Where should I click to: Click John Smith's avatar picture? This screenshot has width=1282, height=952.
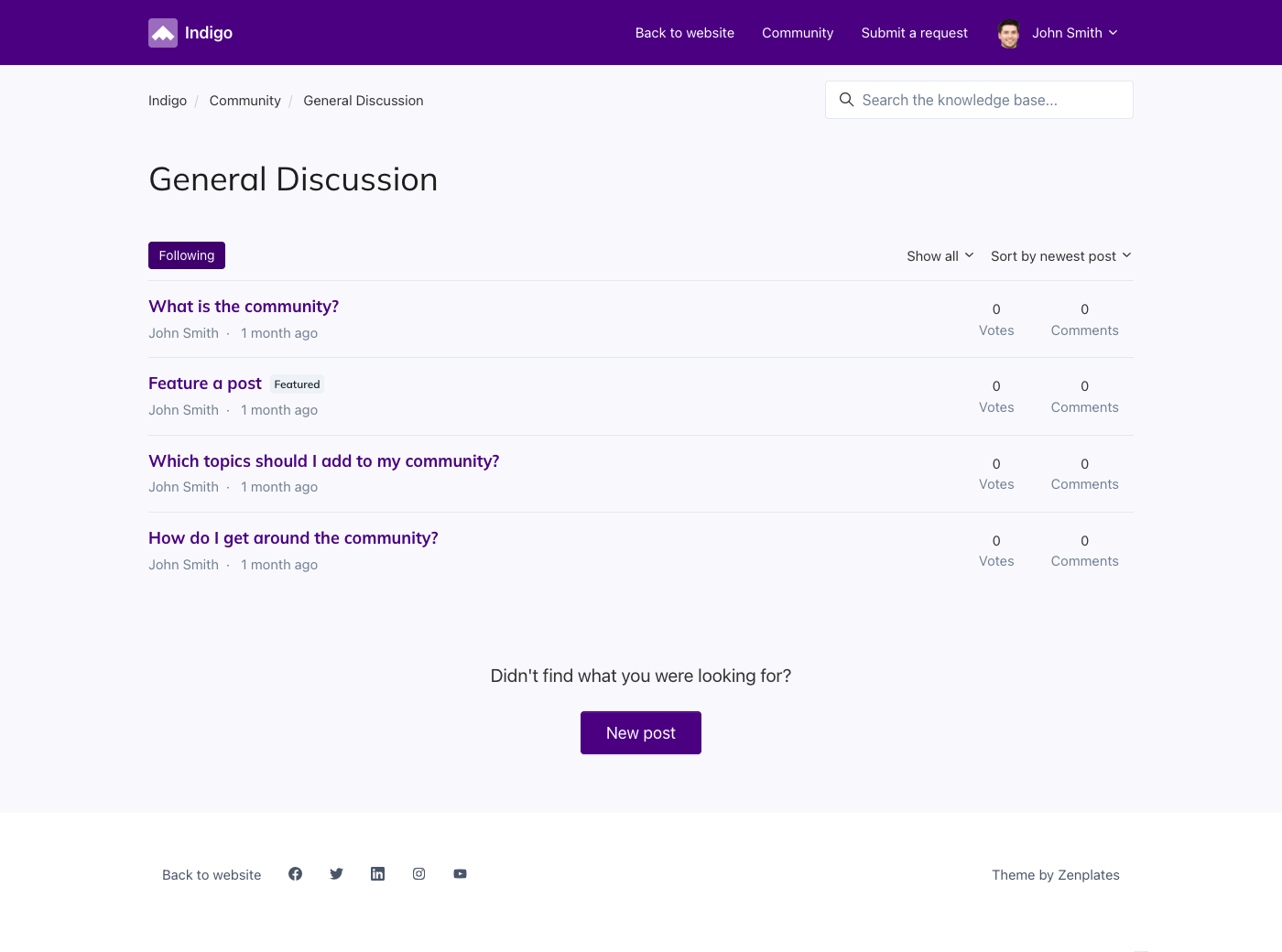pyautogui.click(x=1009, y=34)
